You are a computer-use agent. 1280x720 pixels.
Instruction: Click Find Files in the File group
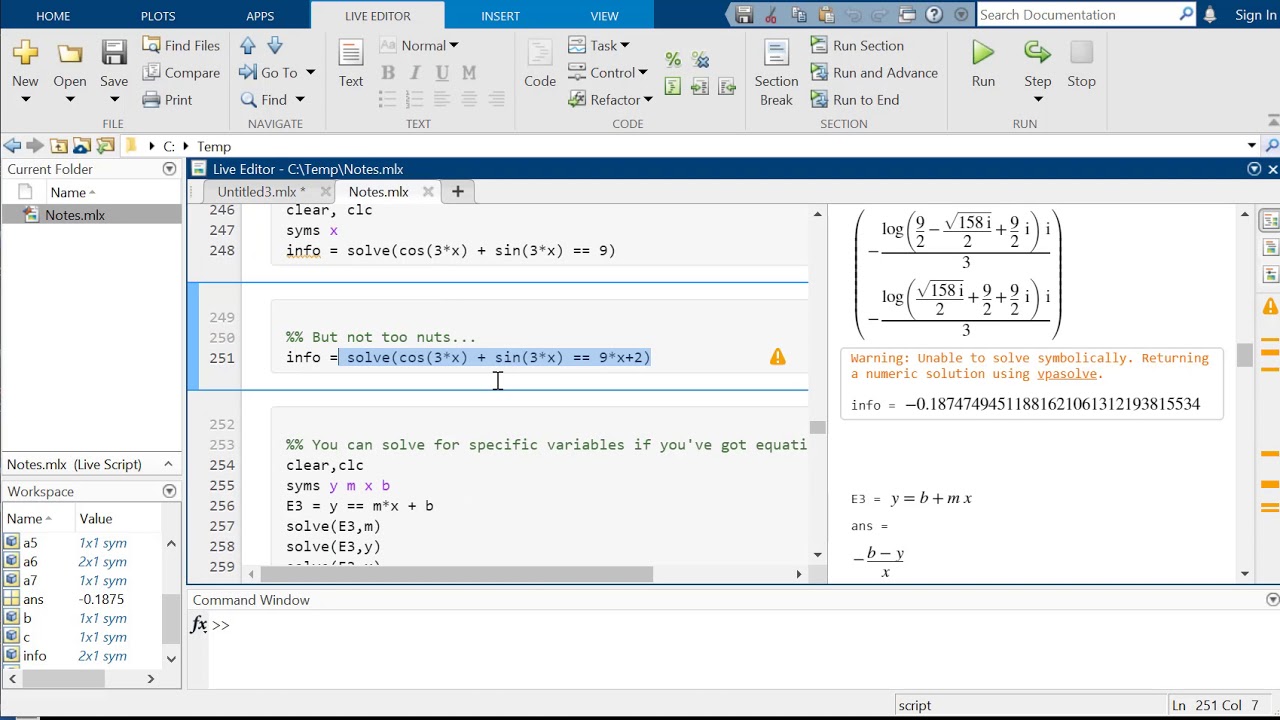[181, 45]
